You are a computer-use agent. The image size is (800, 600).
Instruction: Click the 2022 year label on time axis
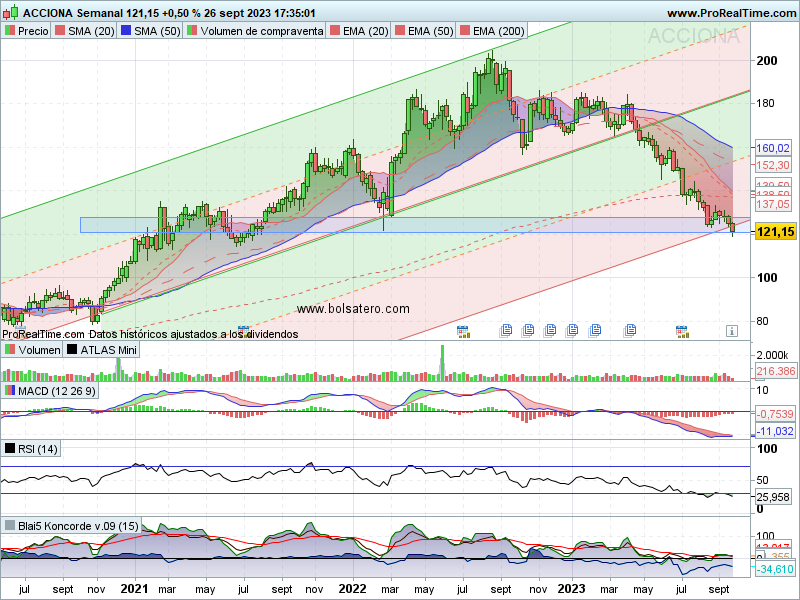click(x=352, y=589)
